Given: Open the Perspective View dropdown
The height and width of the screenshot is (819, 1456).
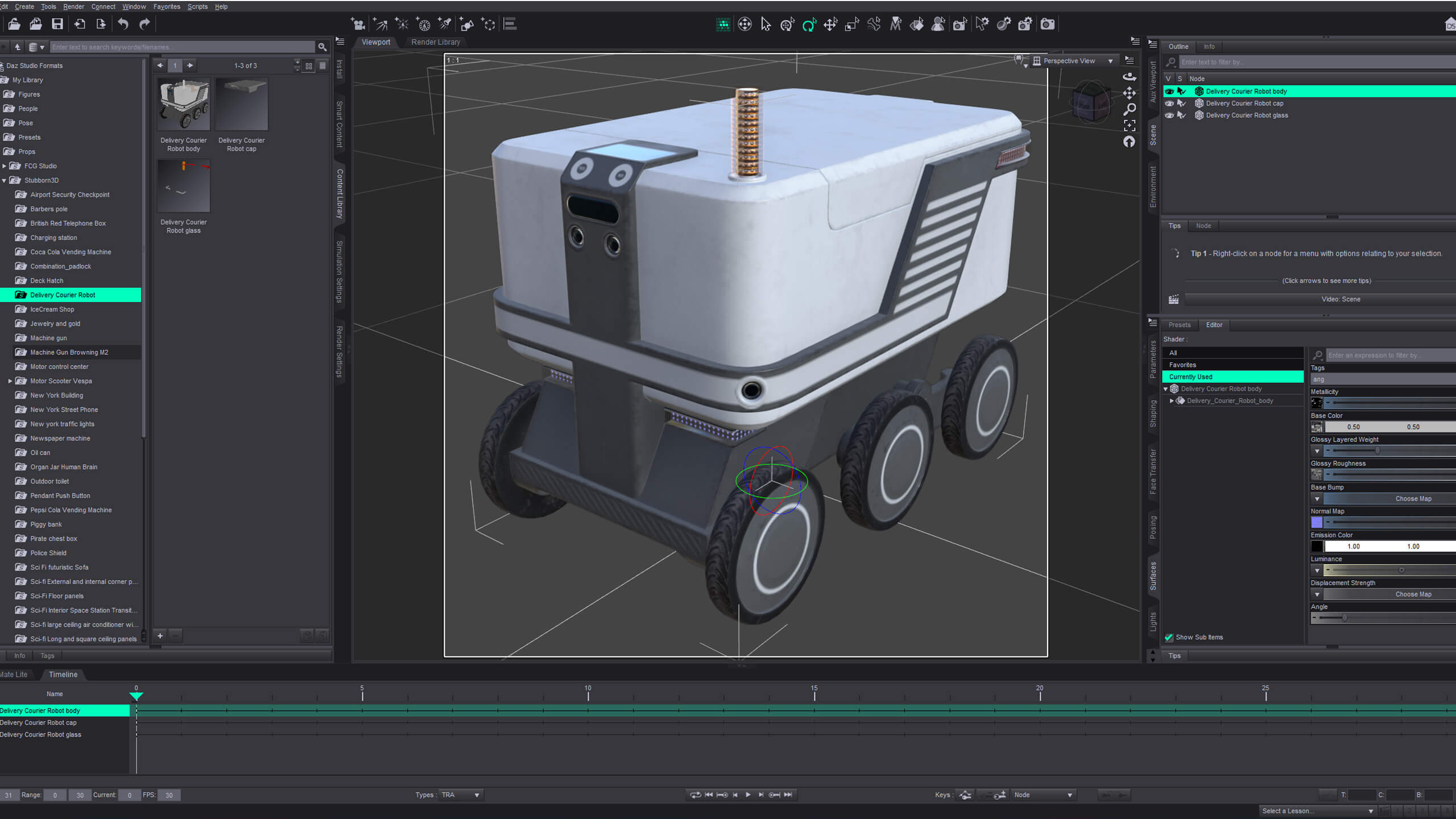Looking at the screenshot, I should tap(1074, 61).
